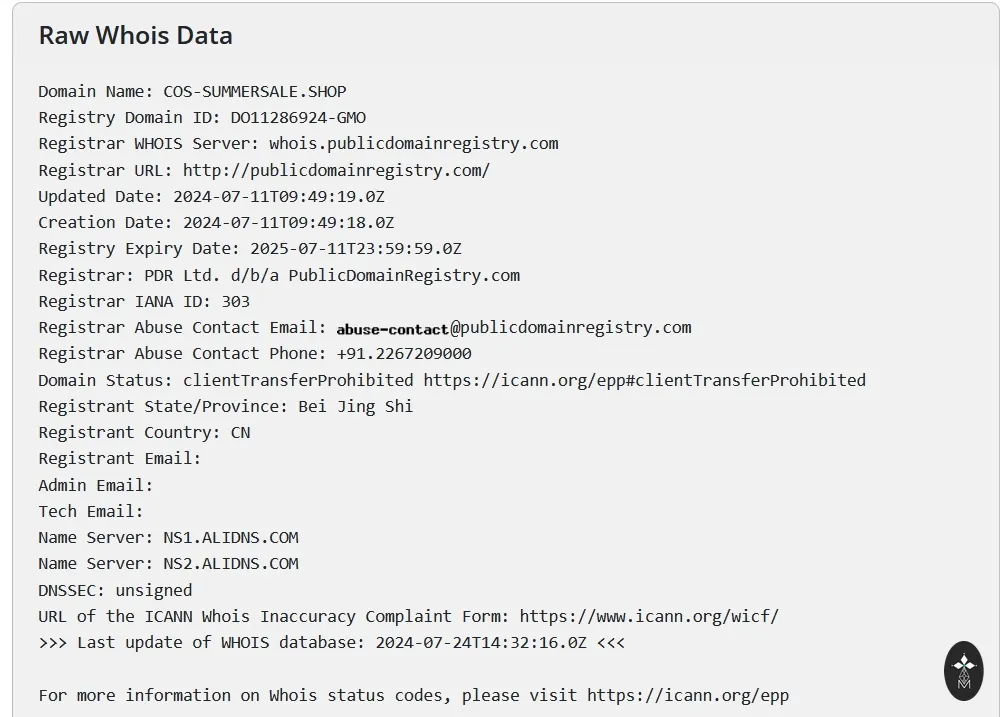Viewport: 1000px width, 717px height.
Task: Click the Registry Domain ID value
Action: pos(298,118)
